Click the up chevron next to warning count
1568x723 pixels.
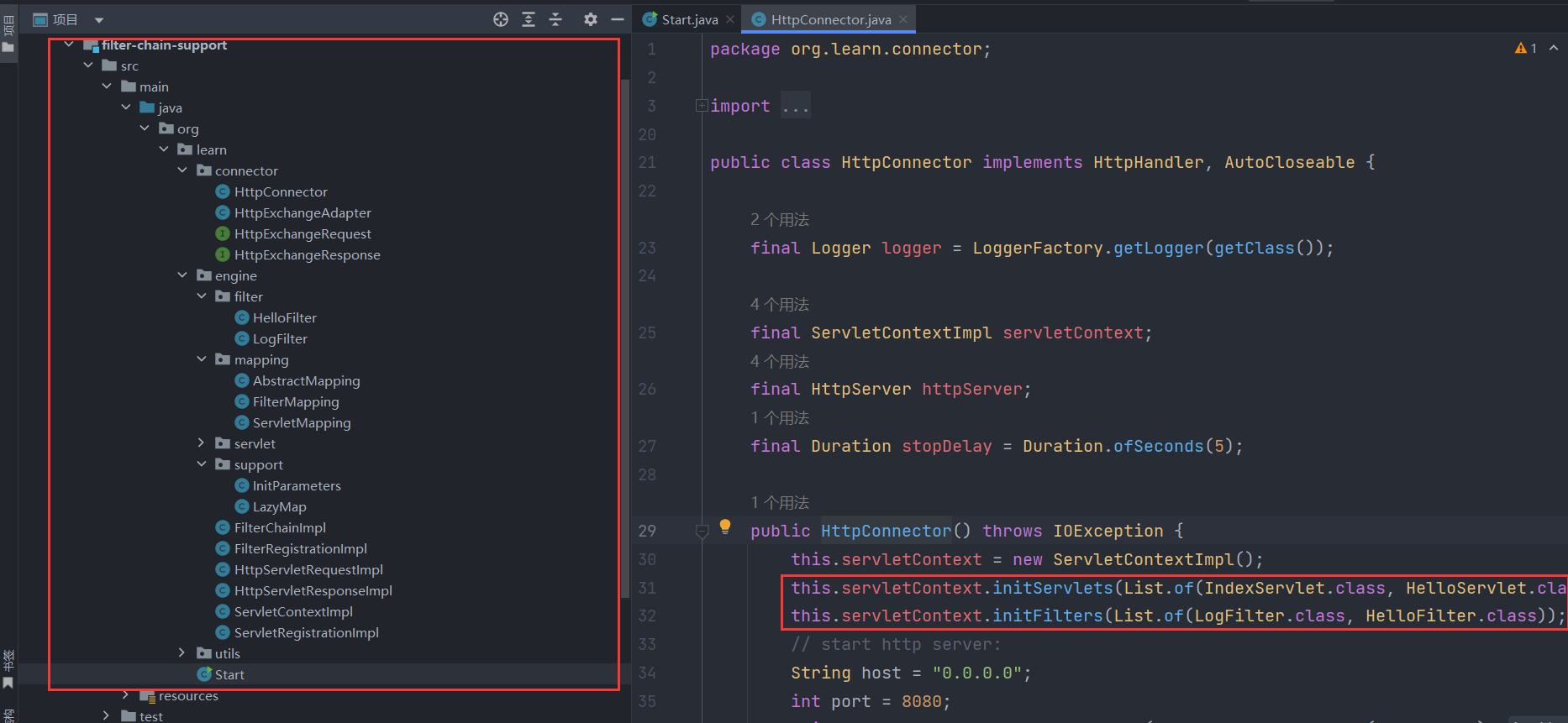(1554, 48)
